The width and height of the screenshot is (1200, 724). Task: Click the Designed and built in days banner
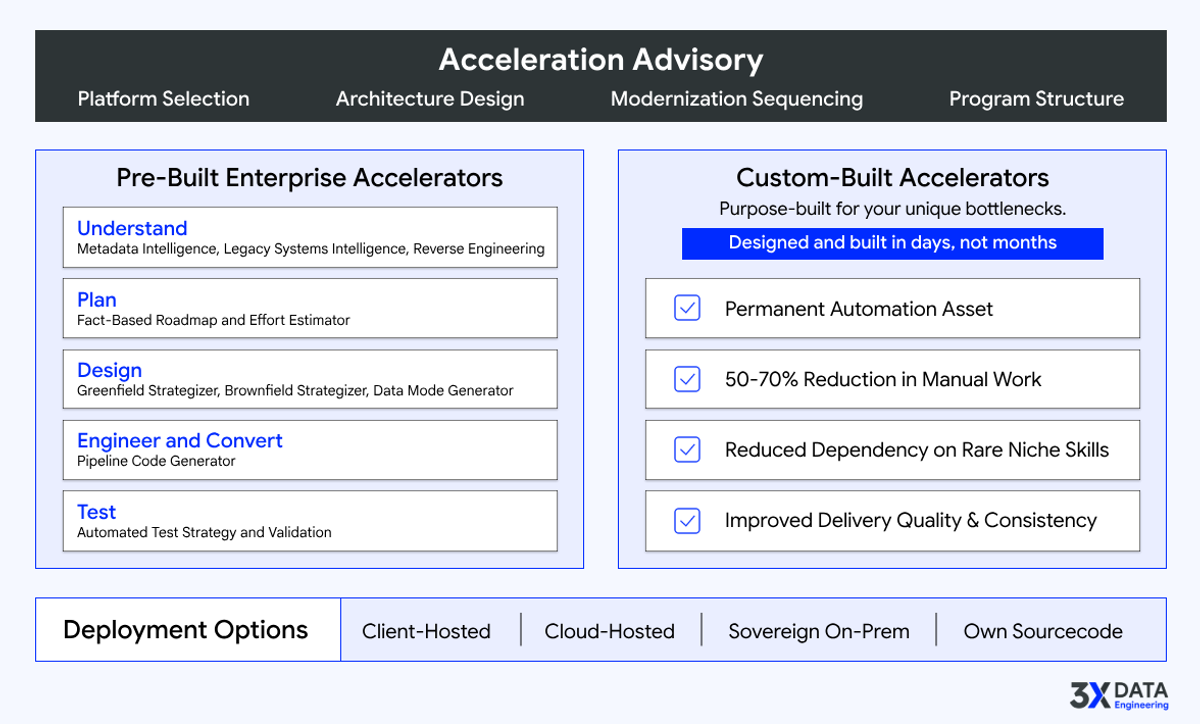(892, 242)
